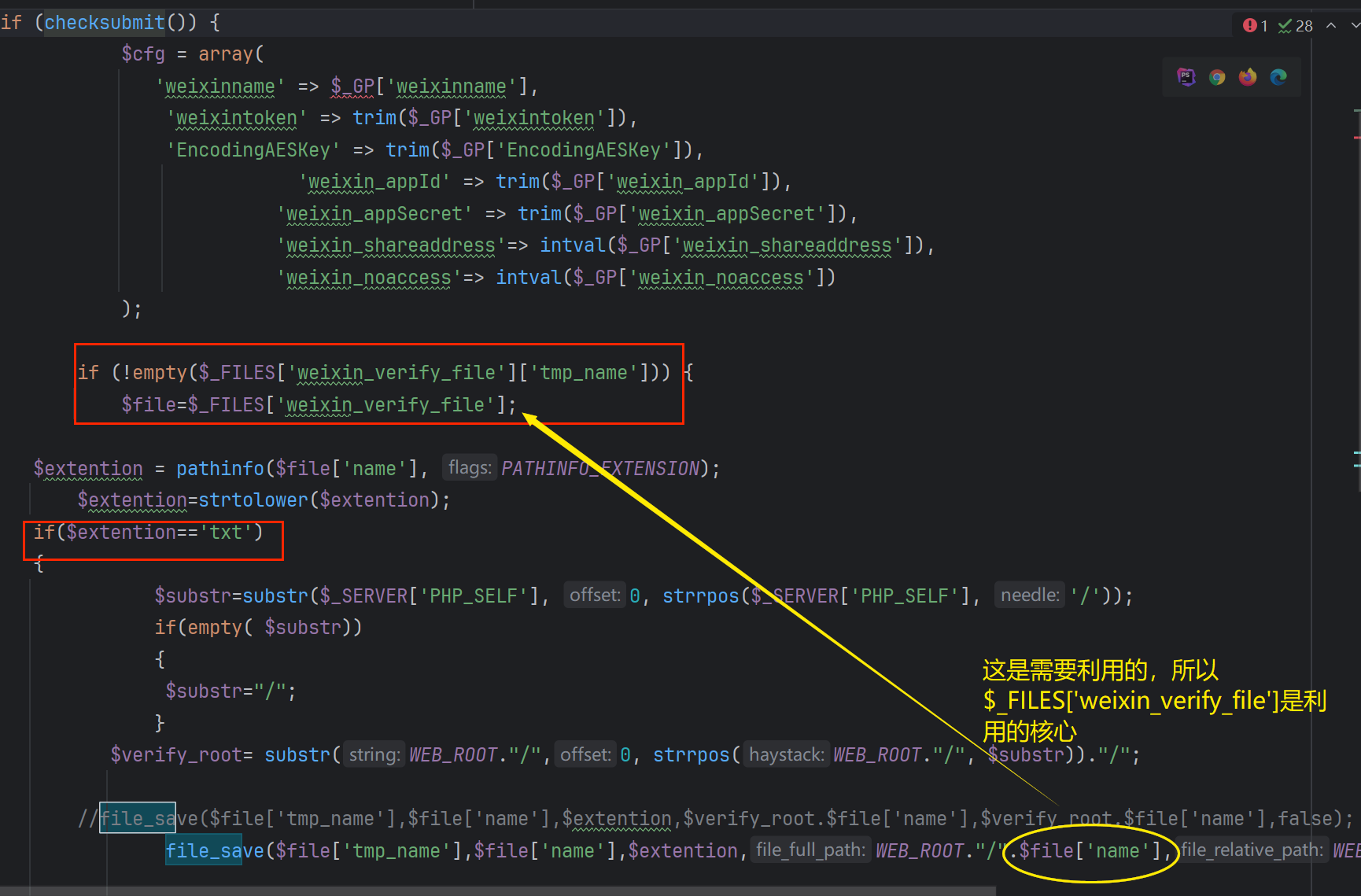Click the red error stripe marker

(x=1356, y=138)
